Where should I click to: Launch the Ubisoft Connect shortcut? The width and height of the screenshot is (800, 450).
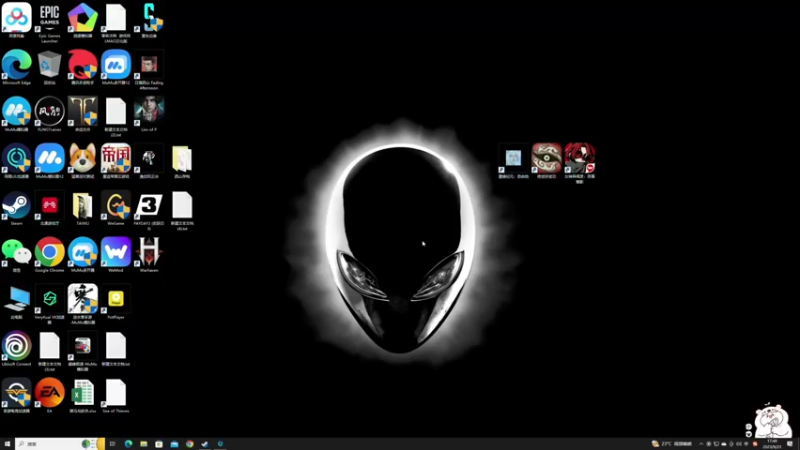(x=16, y=348)
